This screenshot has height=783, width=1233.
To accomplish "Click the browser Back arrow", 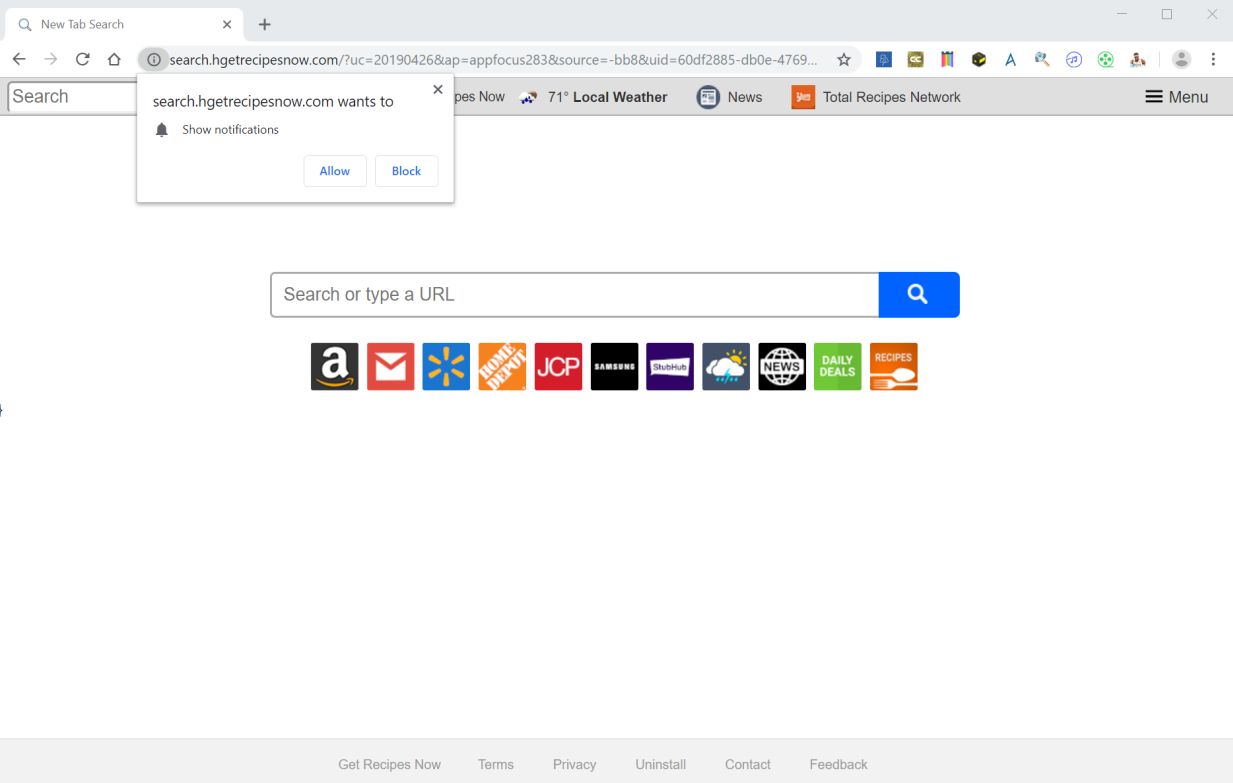I will pyautogui.click(x=19, y=59).
